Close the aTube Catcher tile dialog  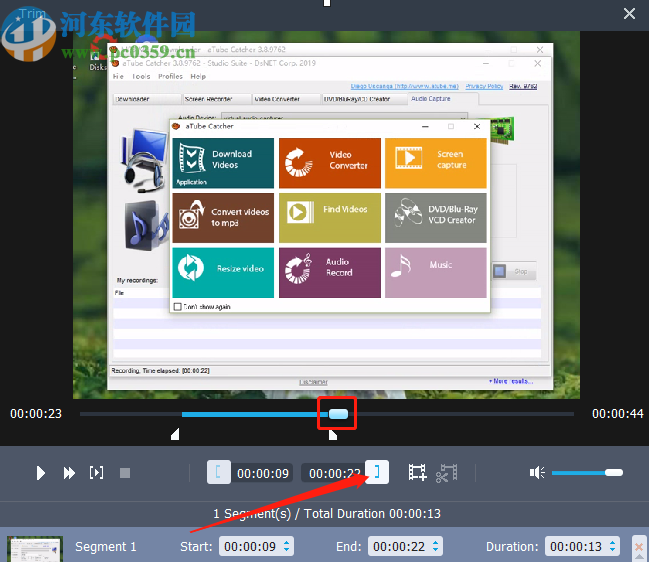477,127
